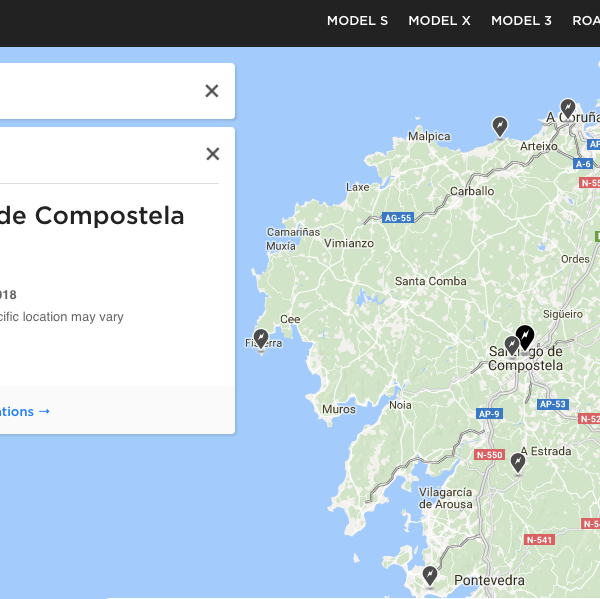
Task: Click the Arteixo town label
Action: (539, 146)
